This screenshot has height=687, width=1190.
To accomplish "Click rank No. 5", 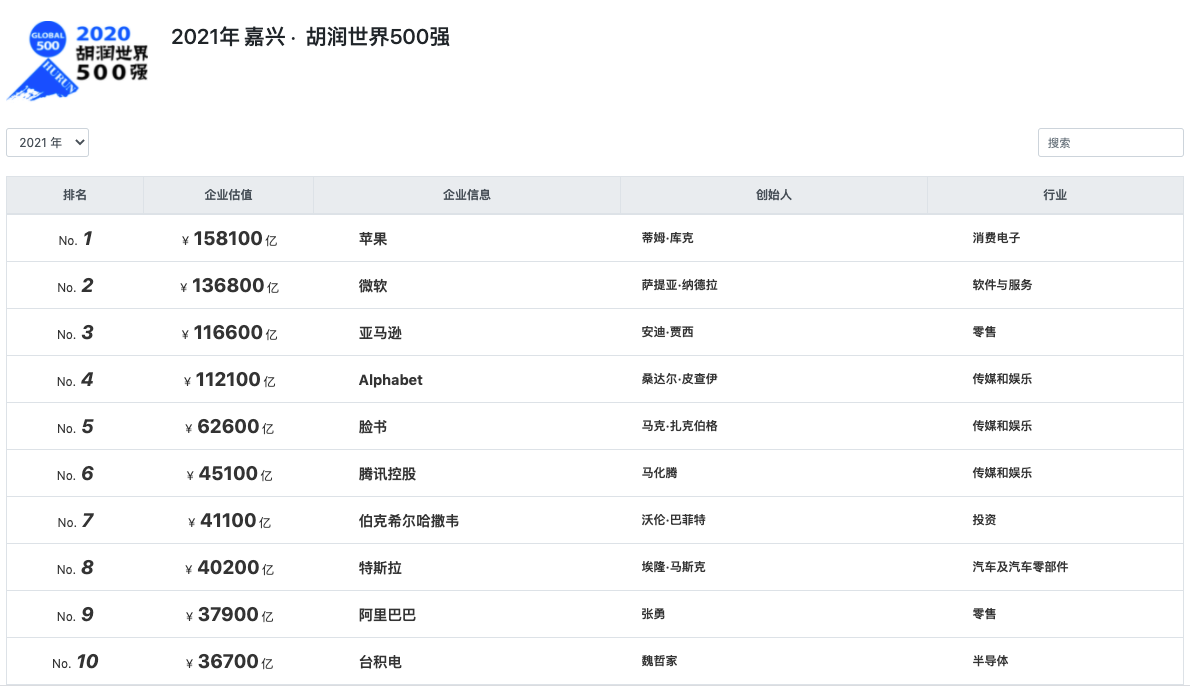I will (x=75, y=427).
